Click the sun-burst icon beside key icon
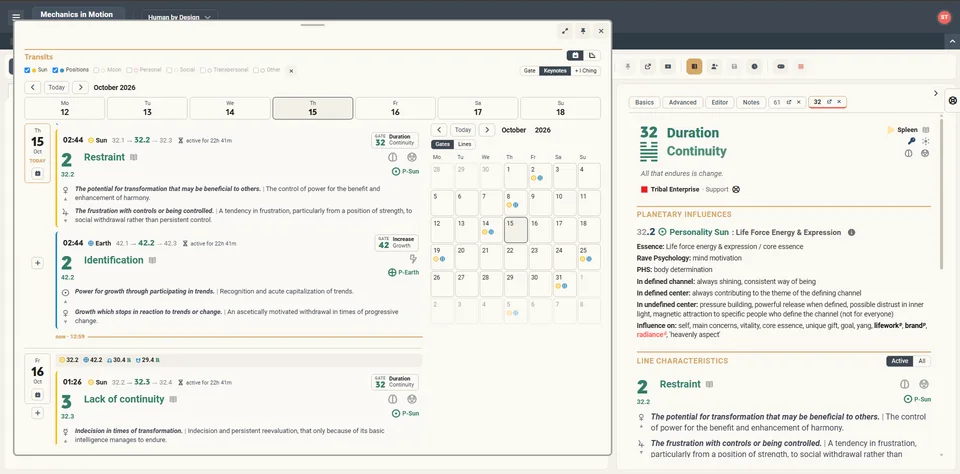This screenshot has width=960, height=474. [925, 141]
